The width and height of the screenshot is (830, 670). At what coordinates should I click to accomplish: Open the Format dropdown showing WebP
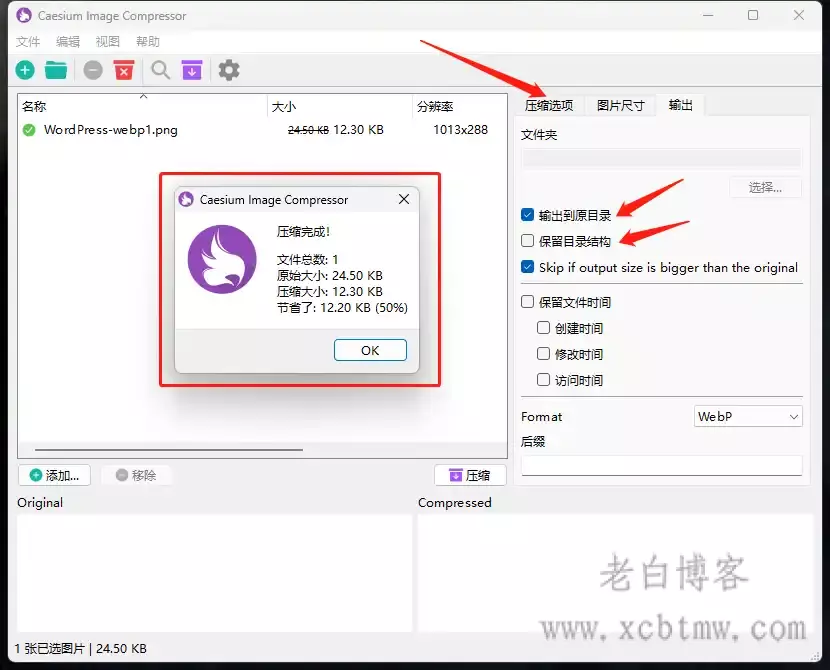coord(747,416)
